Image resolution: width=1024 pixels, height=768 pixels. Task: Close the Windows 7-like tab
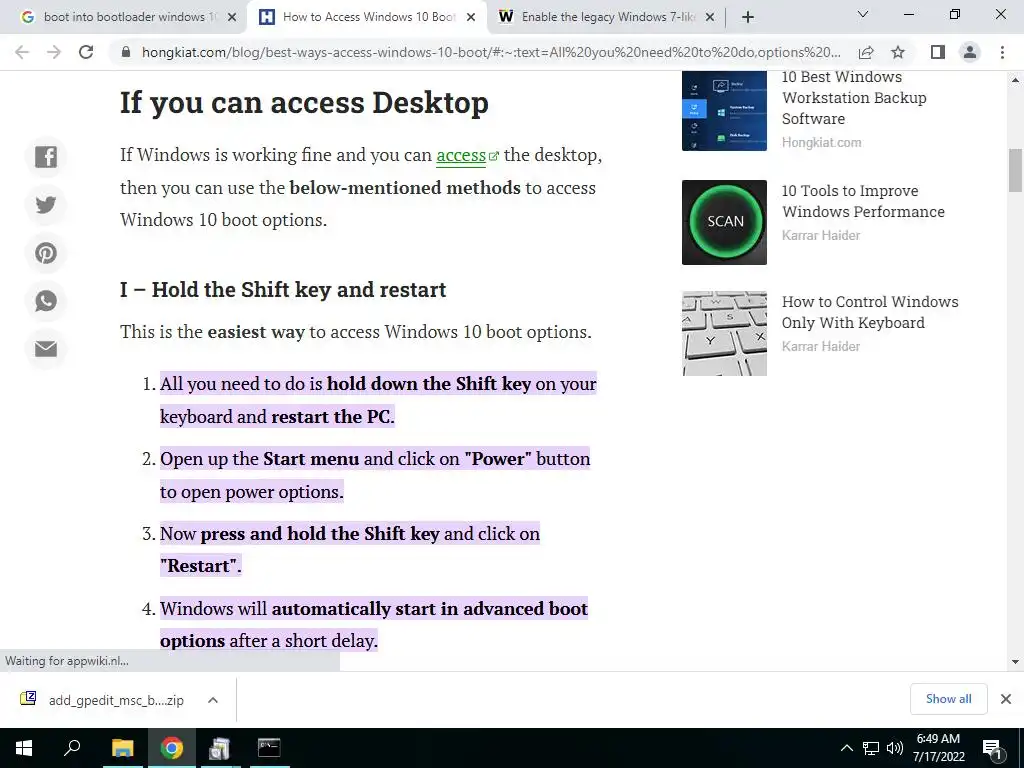click(x=711, y=17)
